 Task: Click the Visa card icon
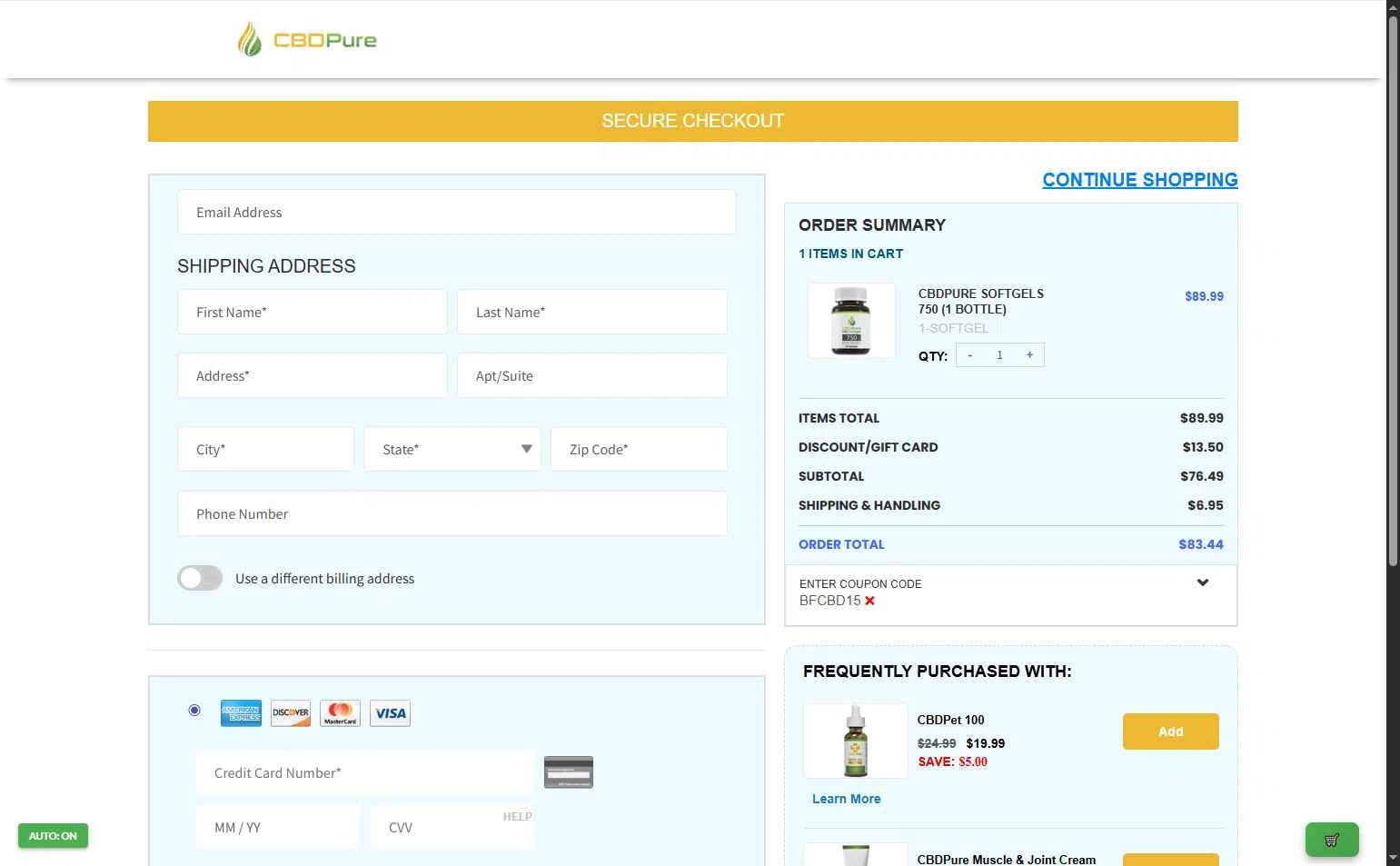391,713
